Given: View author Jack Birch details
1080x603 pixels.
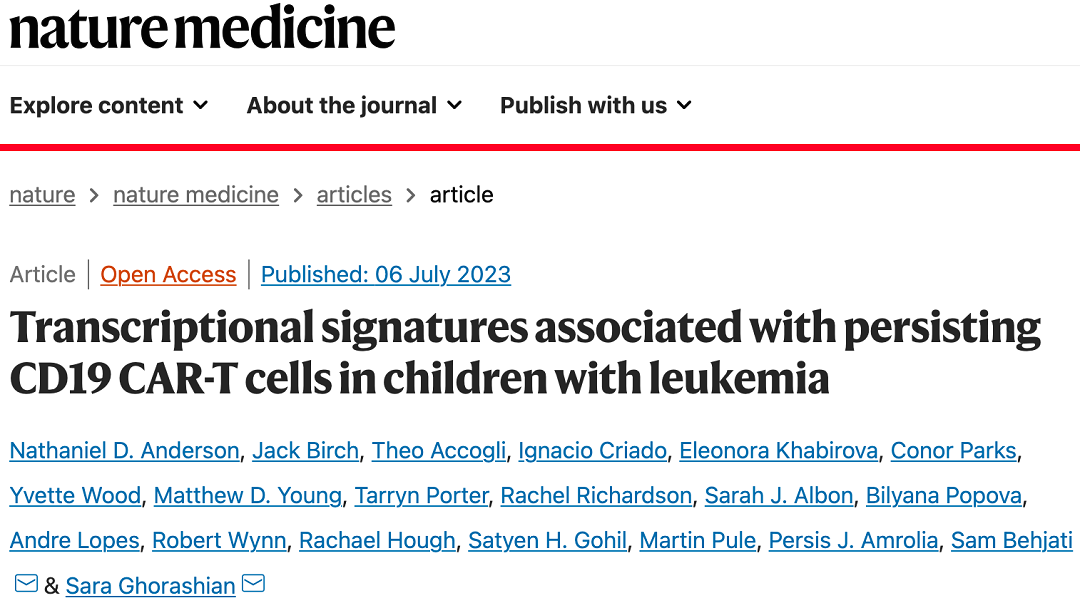Looking at the screenshot, I should point(305,451).
